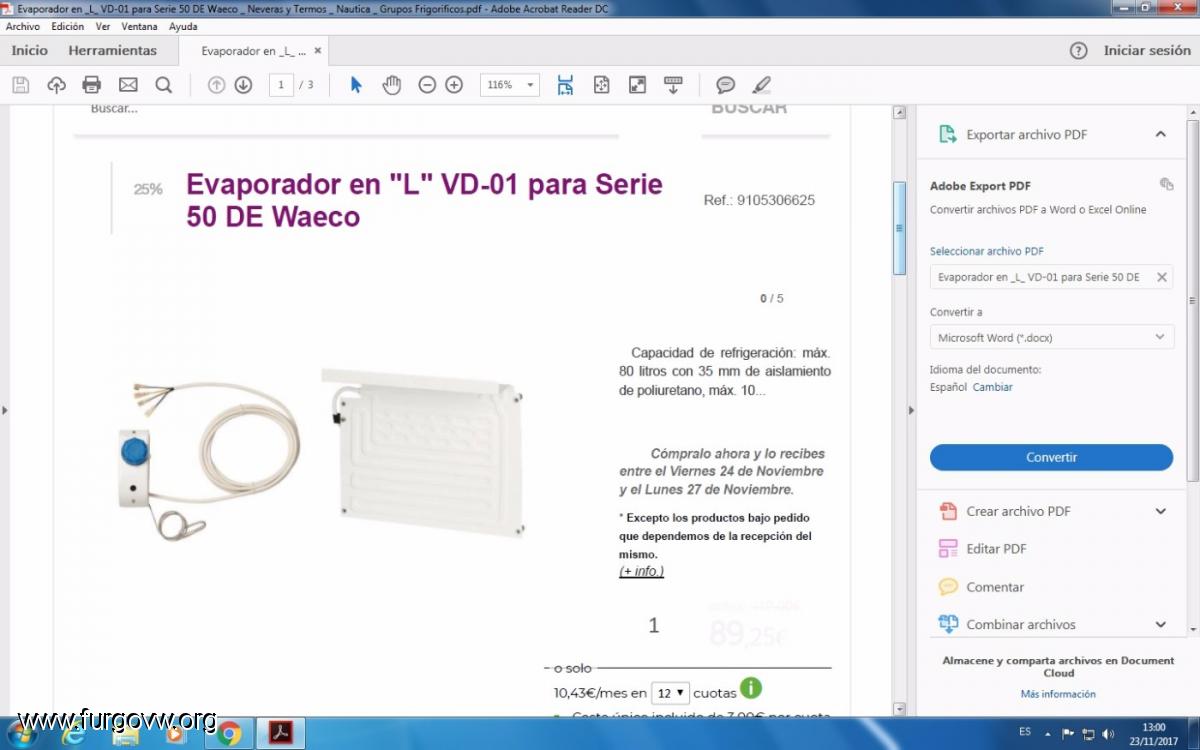Click the fit width scrolling icon

(x=565, y=85)
